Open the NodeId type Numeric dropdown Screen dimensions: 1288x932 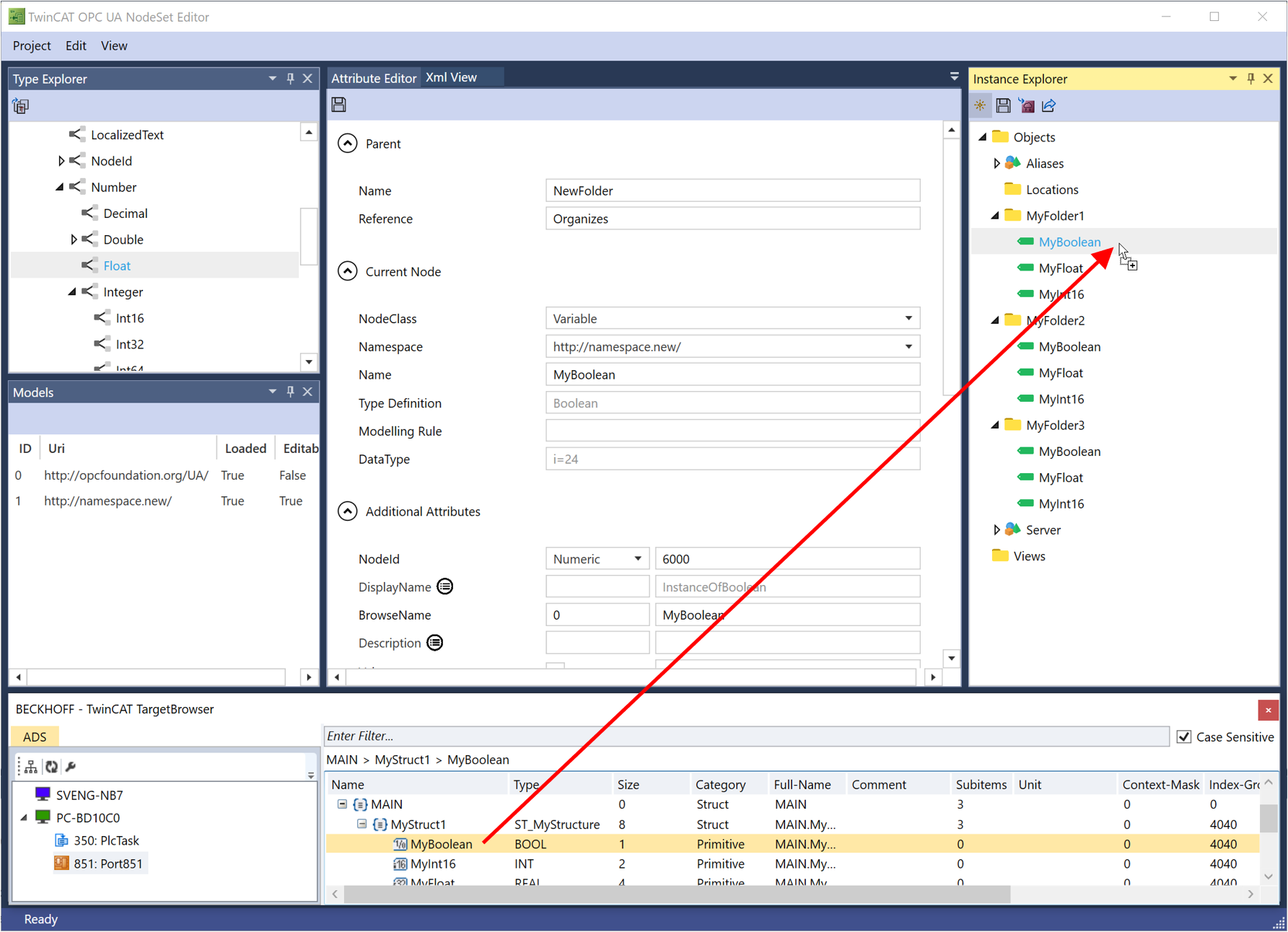(638, 558)
